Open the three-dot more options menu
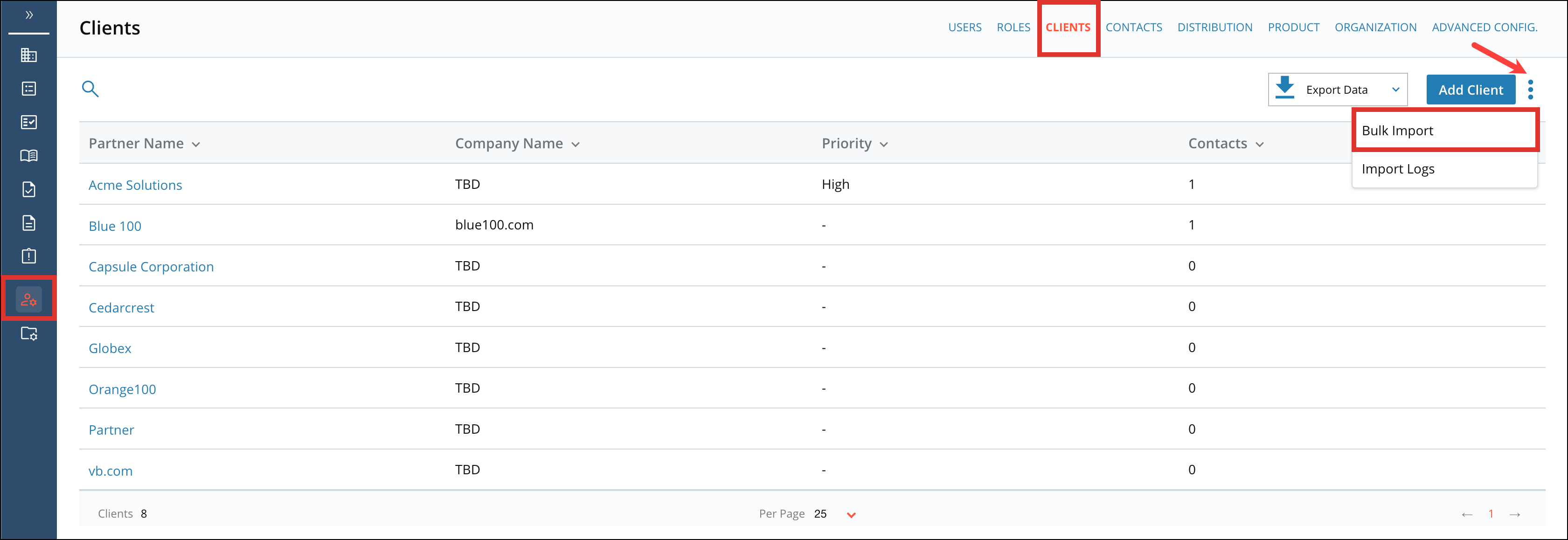The height and width of the screenshot is (540, 1568). (x=1530, y=90)
